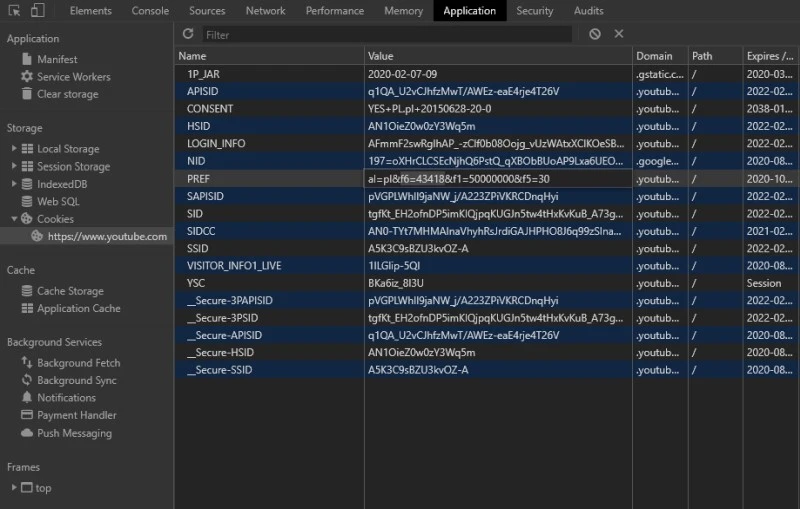Switch to the Network tab

(265, 11)
